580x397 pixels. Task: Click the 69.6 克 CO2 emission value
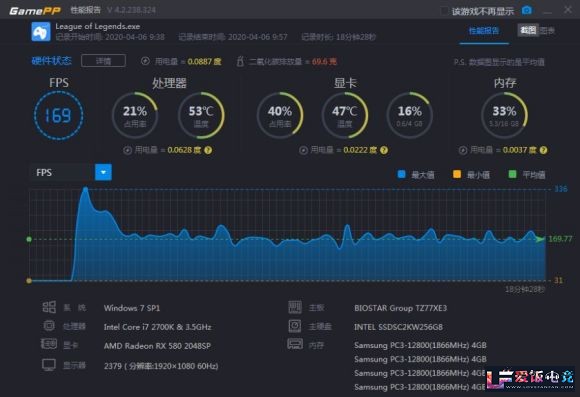point(324,61)
